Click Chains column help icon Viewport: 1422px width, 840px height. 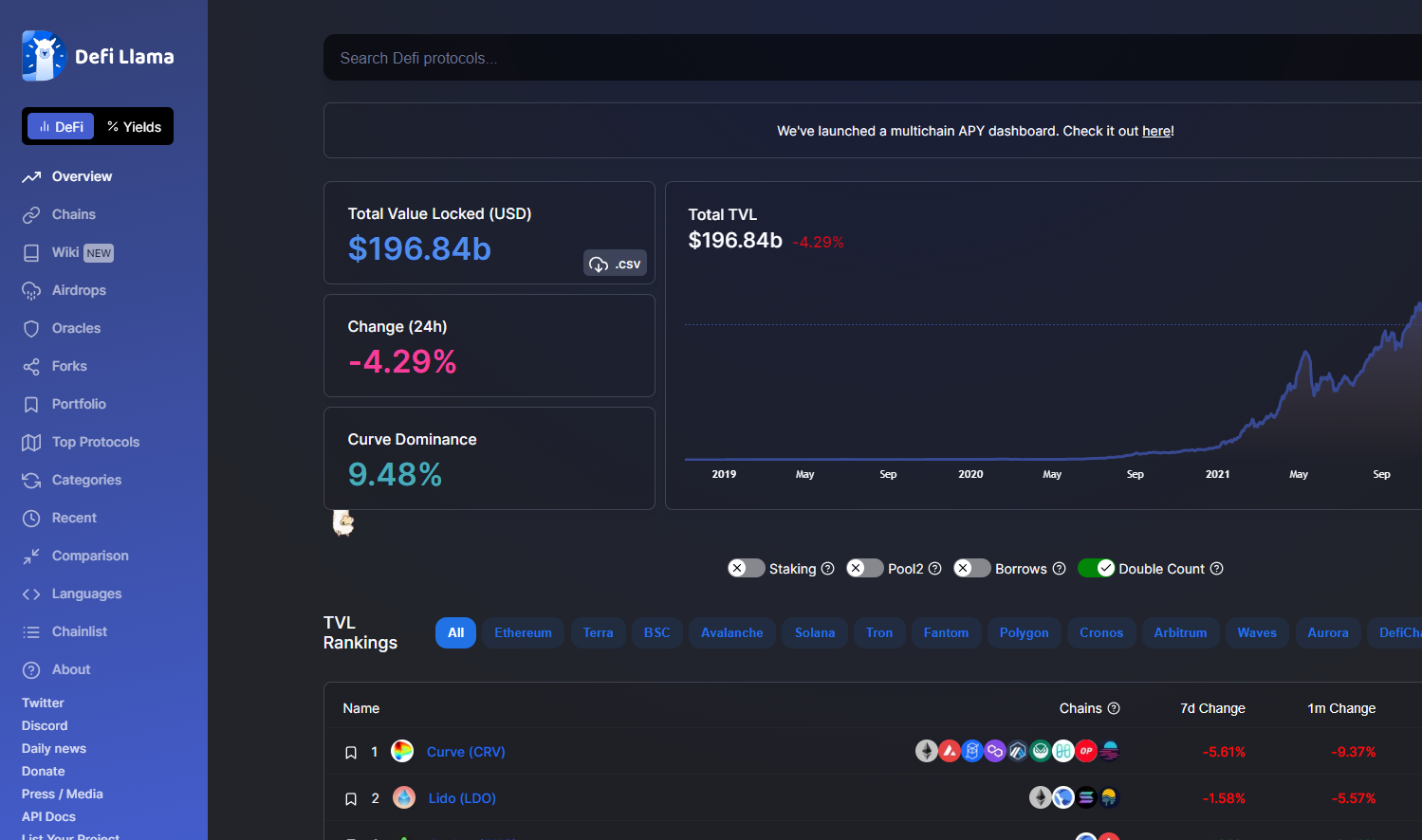1114,708
